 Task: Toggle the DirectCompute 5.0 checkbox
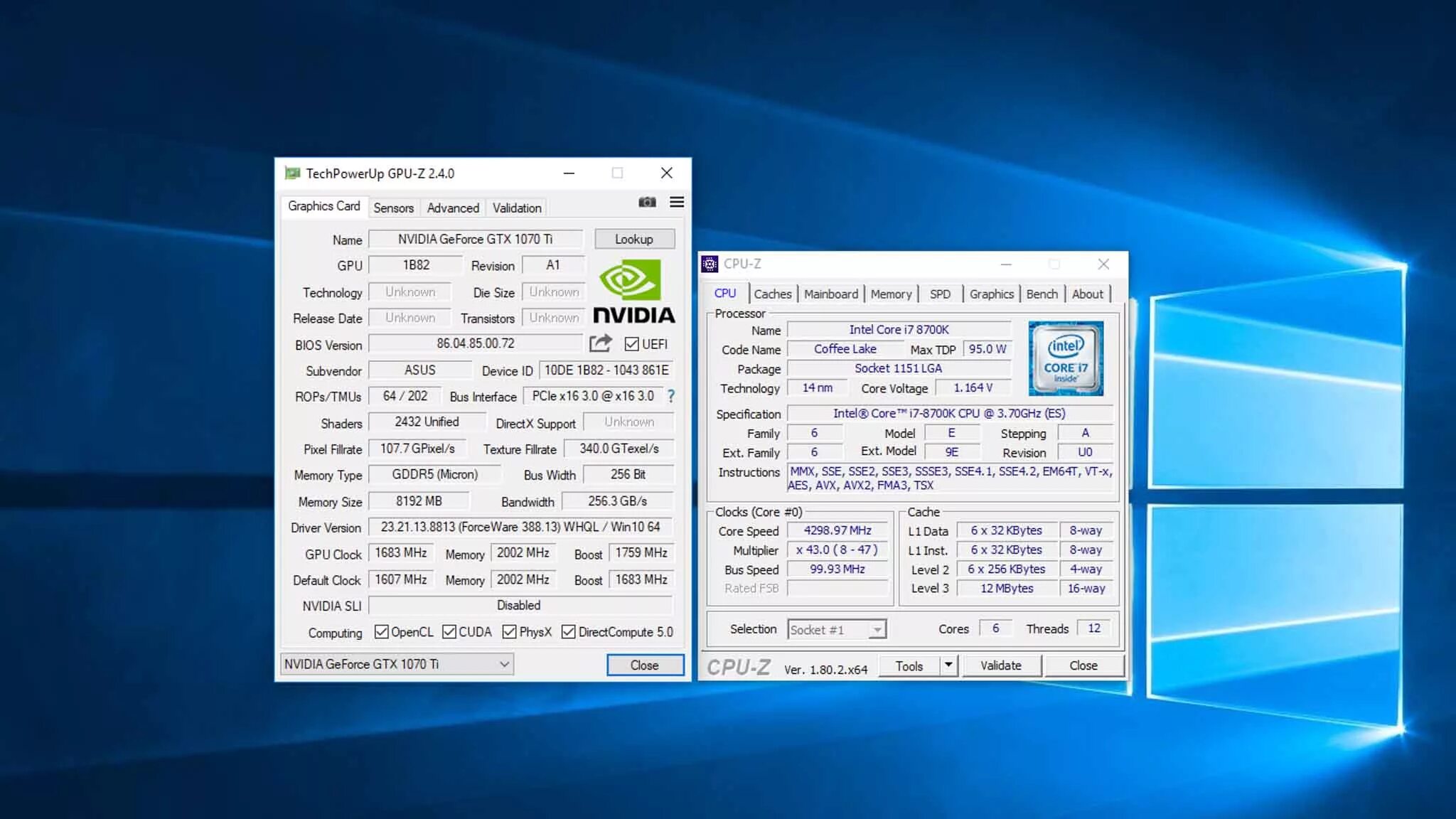568,631
